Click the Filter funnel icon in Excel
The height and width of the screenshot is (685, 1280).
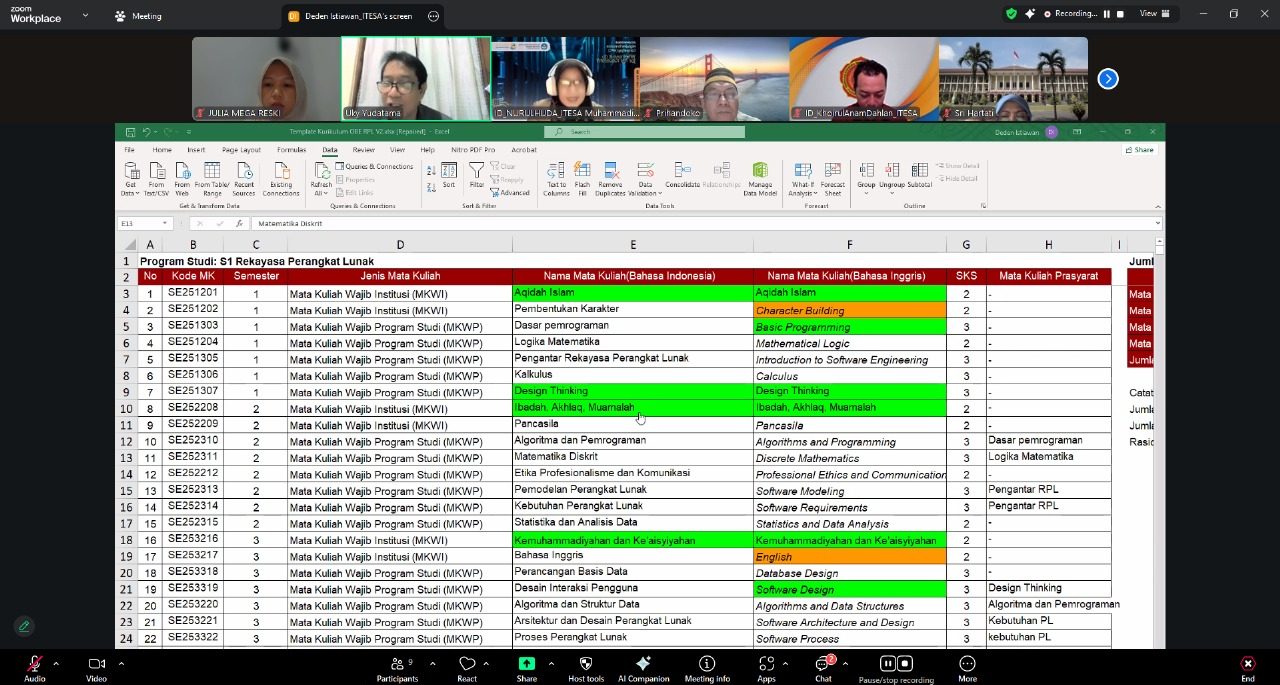[477, 173]
